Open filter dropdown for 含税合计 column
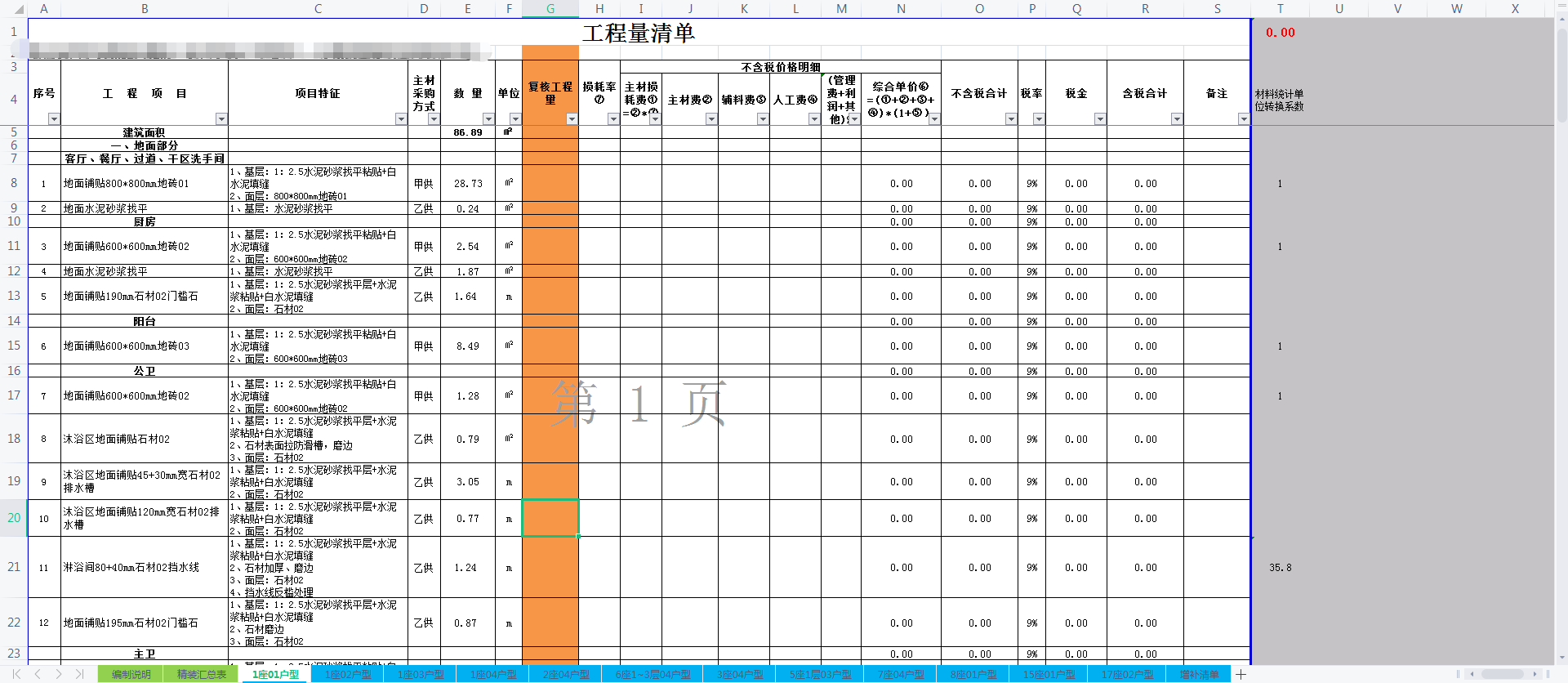The height and width of the screenshot is (683, 1568). tap(1177, 119)
